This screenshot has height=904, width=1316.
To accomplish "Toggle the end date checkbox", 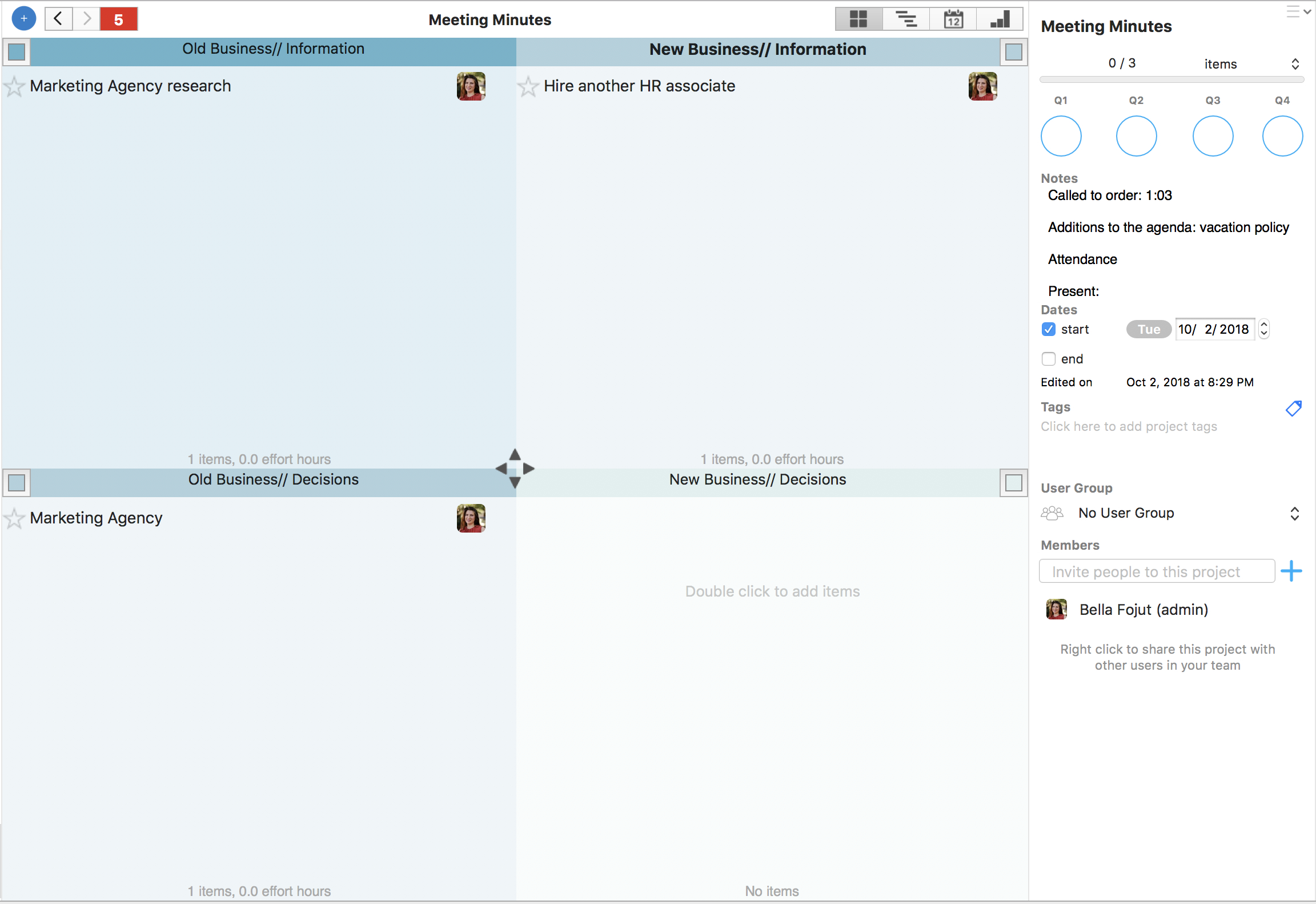I will (1050, 357).
